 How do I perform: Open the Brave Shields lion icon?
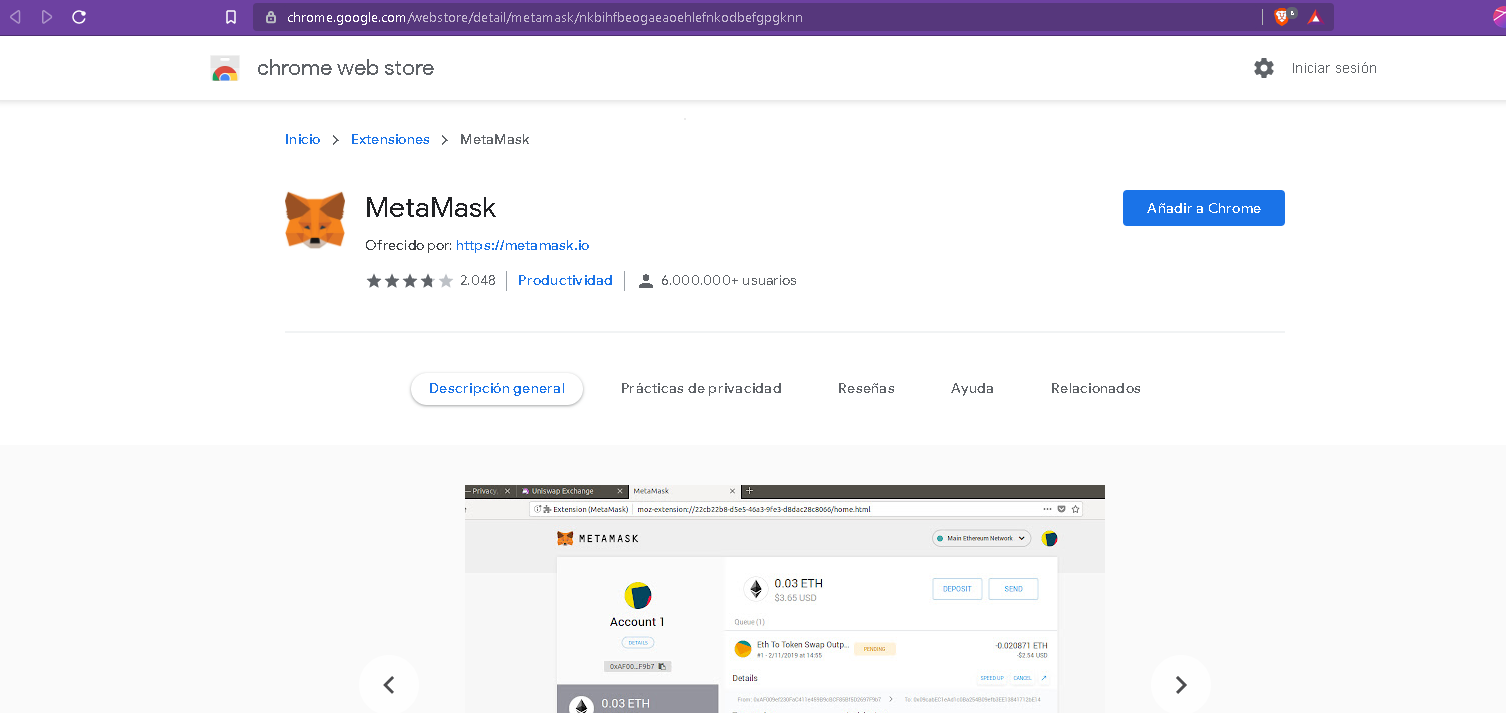(1283, 17)
